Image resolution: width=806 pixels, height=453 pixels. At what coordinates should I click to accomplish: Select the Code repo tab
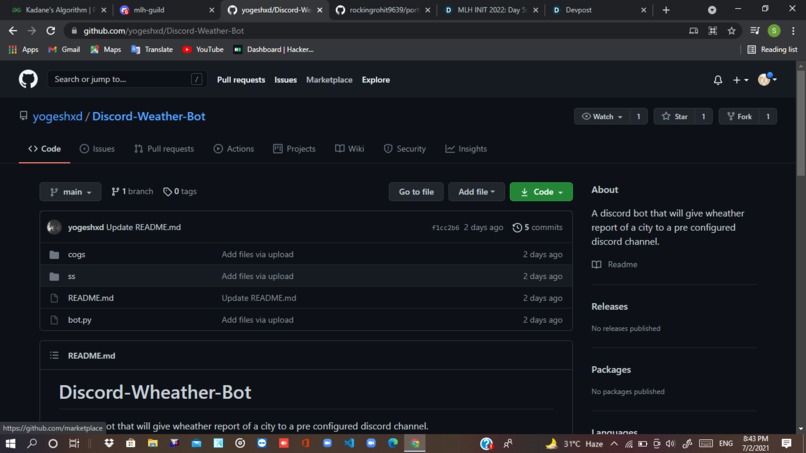[x=44, y=149]
